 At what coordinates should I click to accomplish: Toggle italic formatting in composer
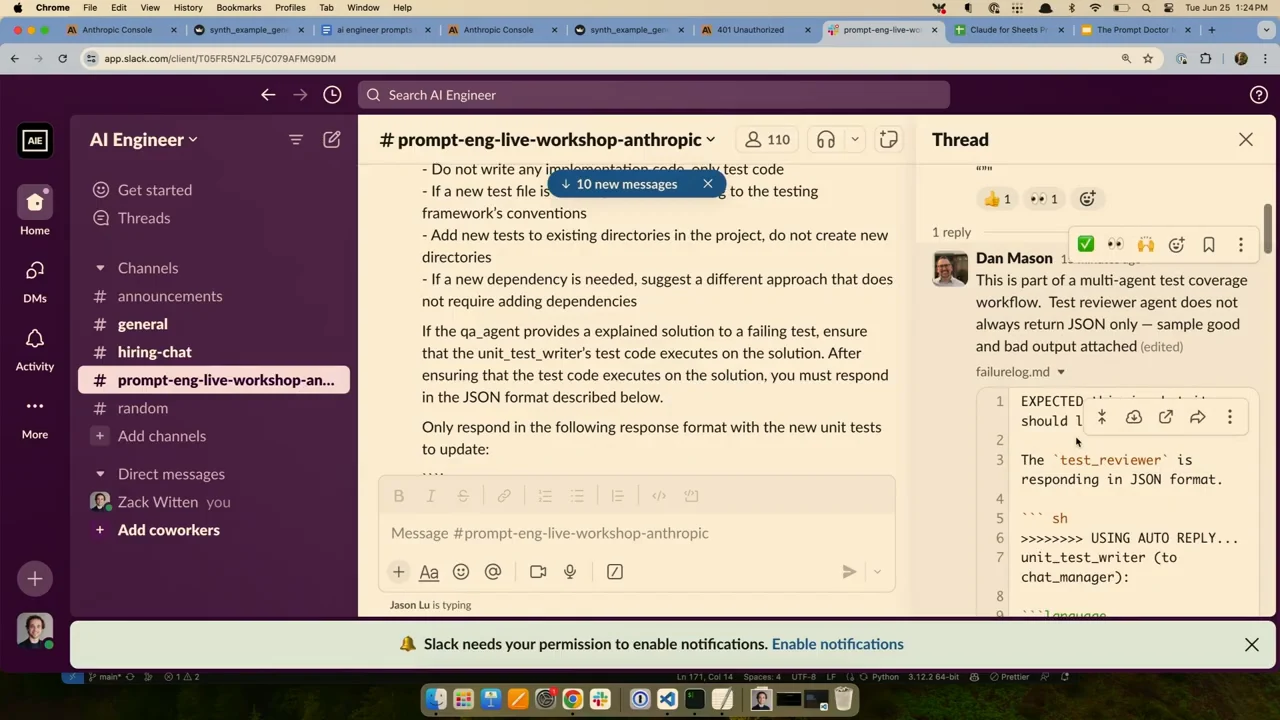click(430, 496)
